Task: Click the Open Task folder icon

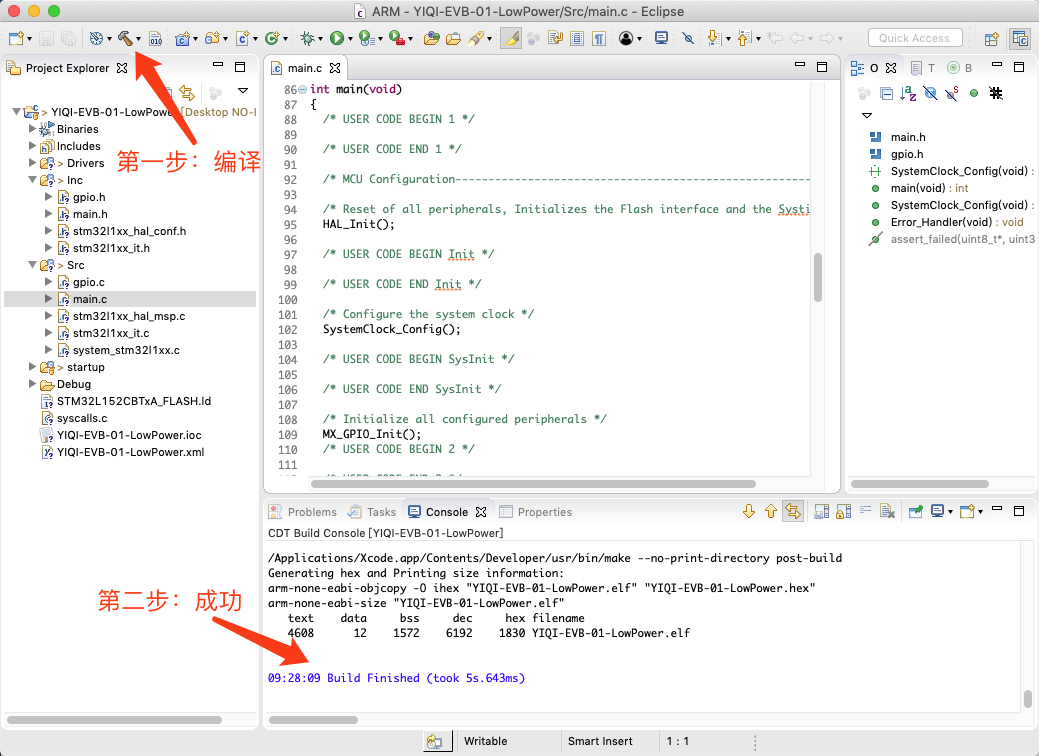Action: pos(453,38)
